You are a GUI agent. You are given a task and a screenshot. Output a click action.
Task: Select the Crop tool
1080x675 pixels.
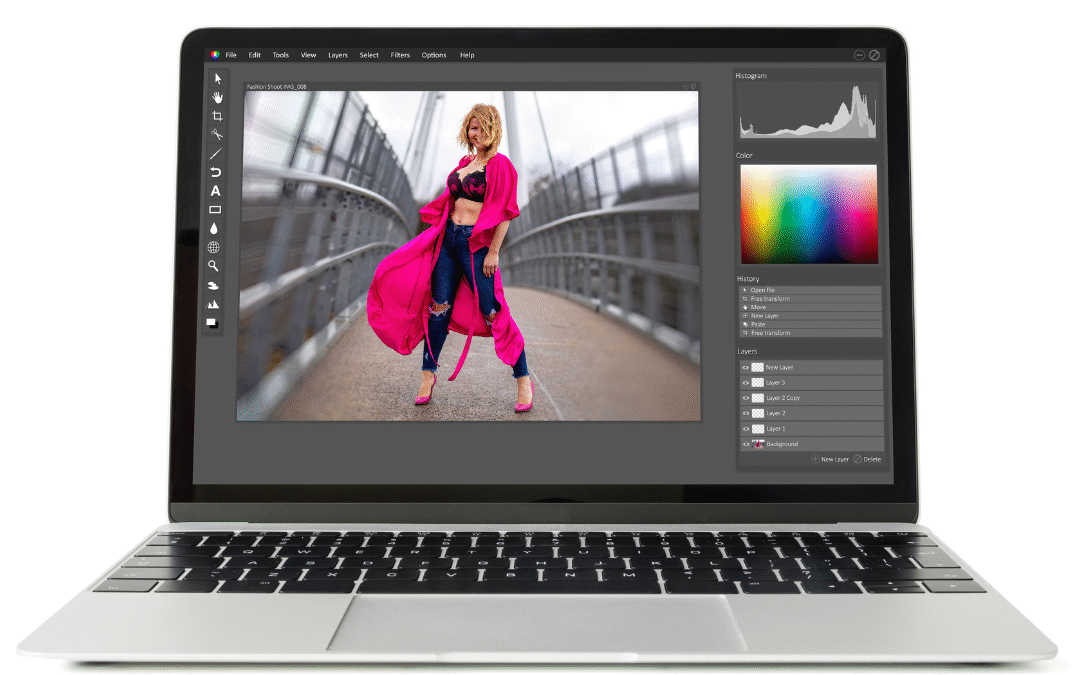coord(216,115)
